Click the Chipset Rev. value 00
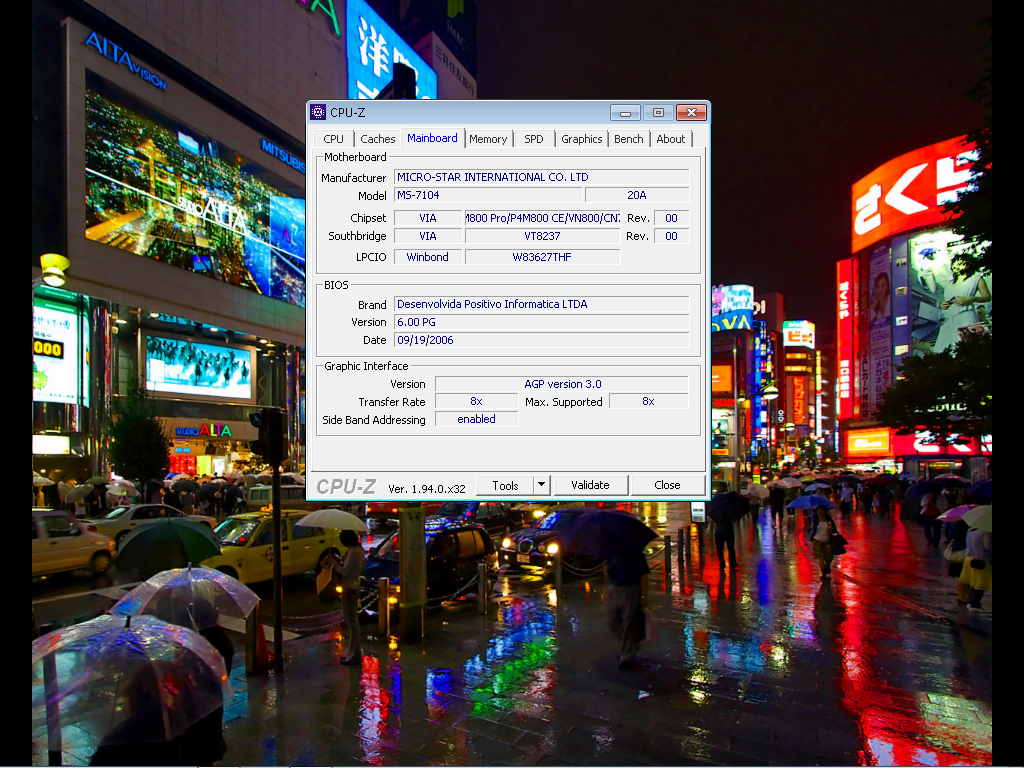Image resolution: width=1024 pixels, height=768 pixels. [x=671, y=218]
